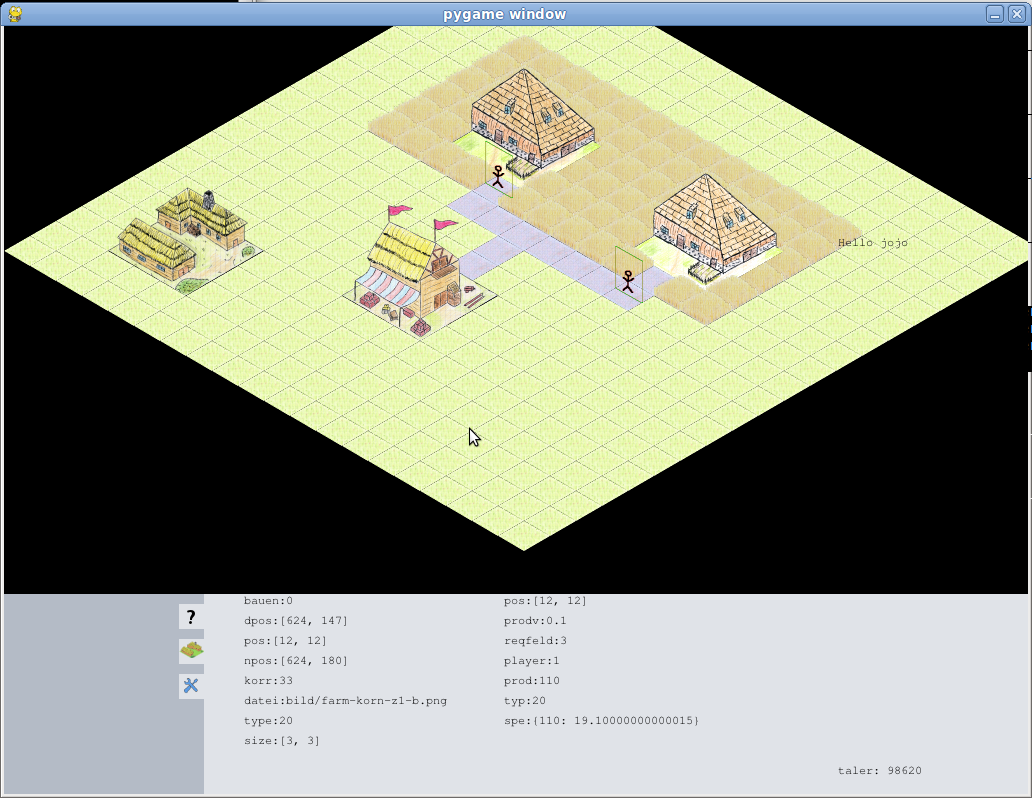The height and width of the screenshot is (799, 1032).
Task: Select the stick figure near upper farmhouse
Action: [498, 176]
